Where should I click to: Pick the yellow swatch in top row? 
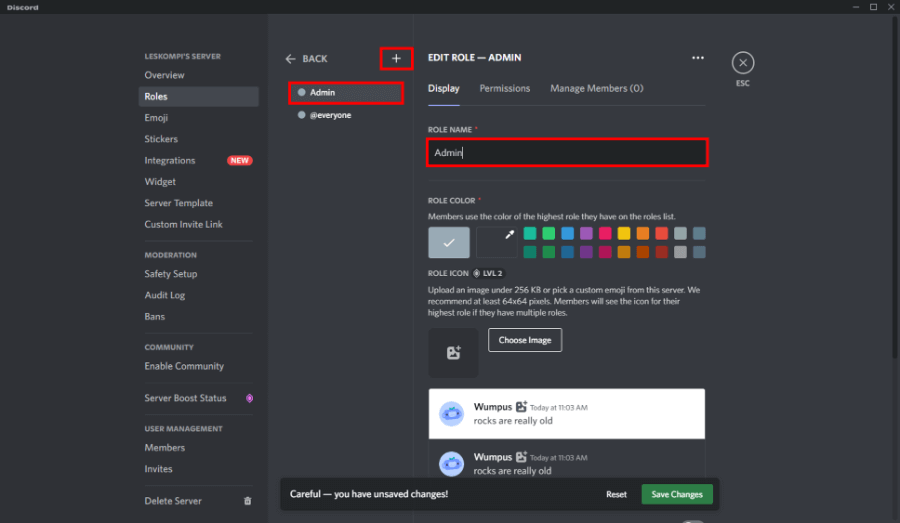[x=624, y=233]
